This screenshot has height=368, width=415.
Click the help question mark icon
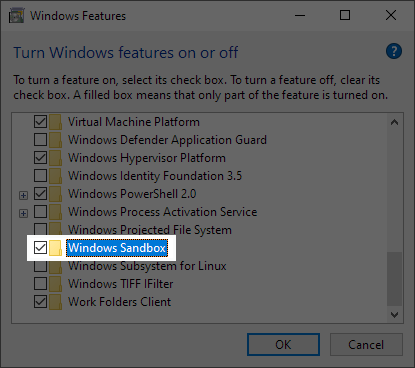[394, 51]
